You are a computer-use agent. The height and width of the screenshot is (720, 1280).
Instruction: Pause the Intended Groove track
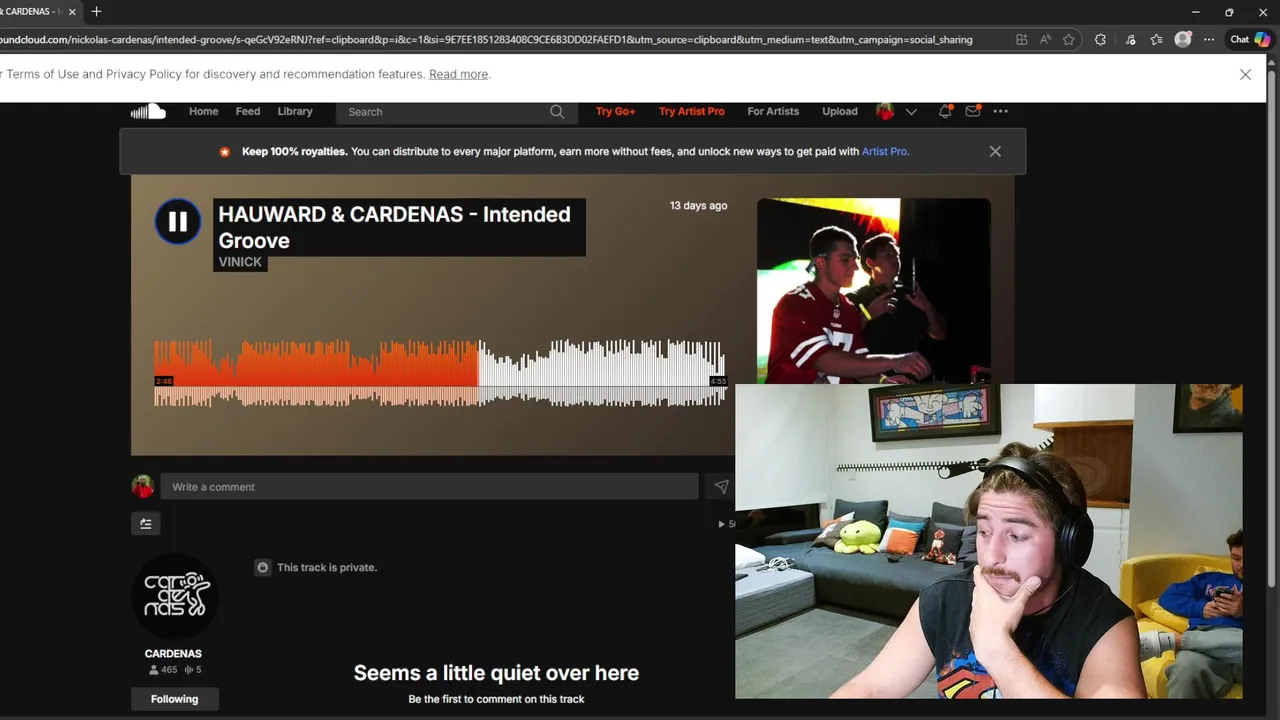point(178,222)
